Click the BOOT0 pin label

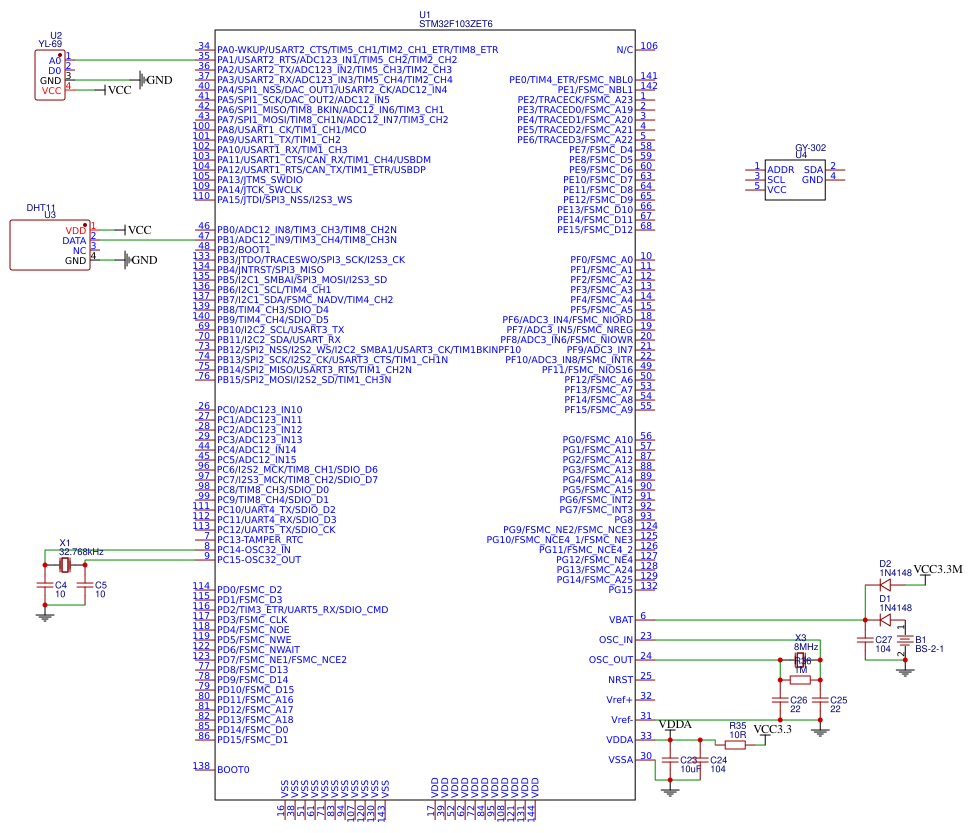[233, 770]
